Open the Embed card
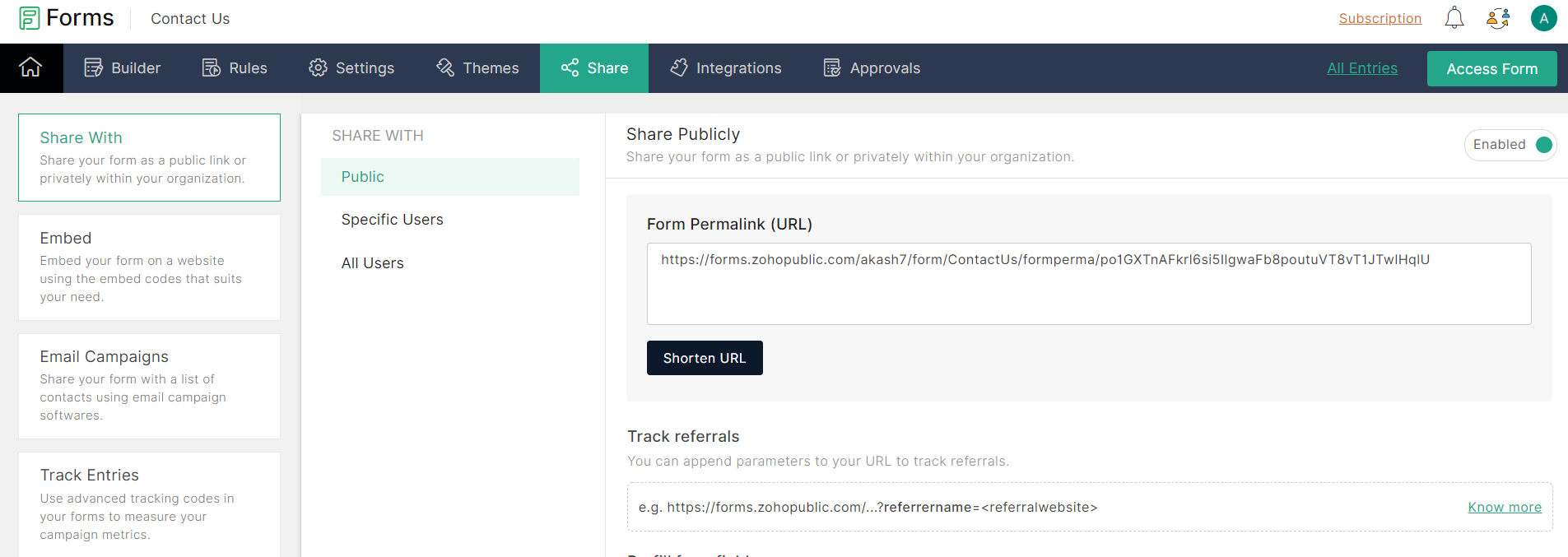 (x=149, y=267)
